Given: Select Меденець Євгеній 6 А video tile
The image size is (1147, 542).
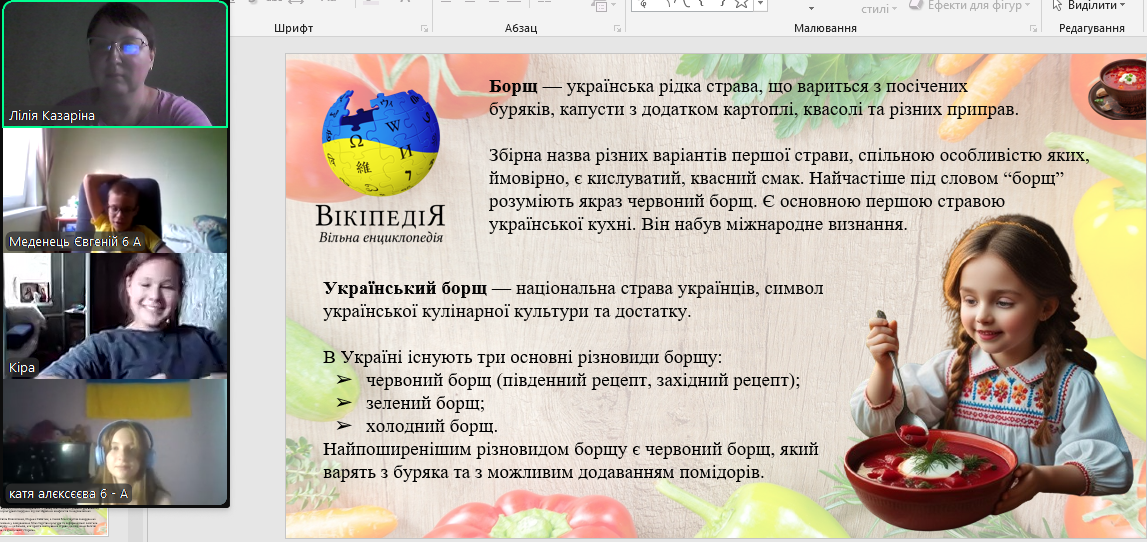Looking at the screenshot, I should (116, 190).
